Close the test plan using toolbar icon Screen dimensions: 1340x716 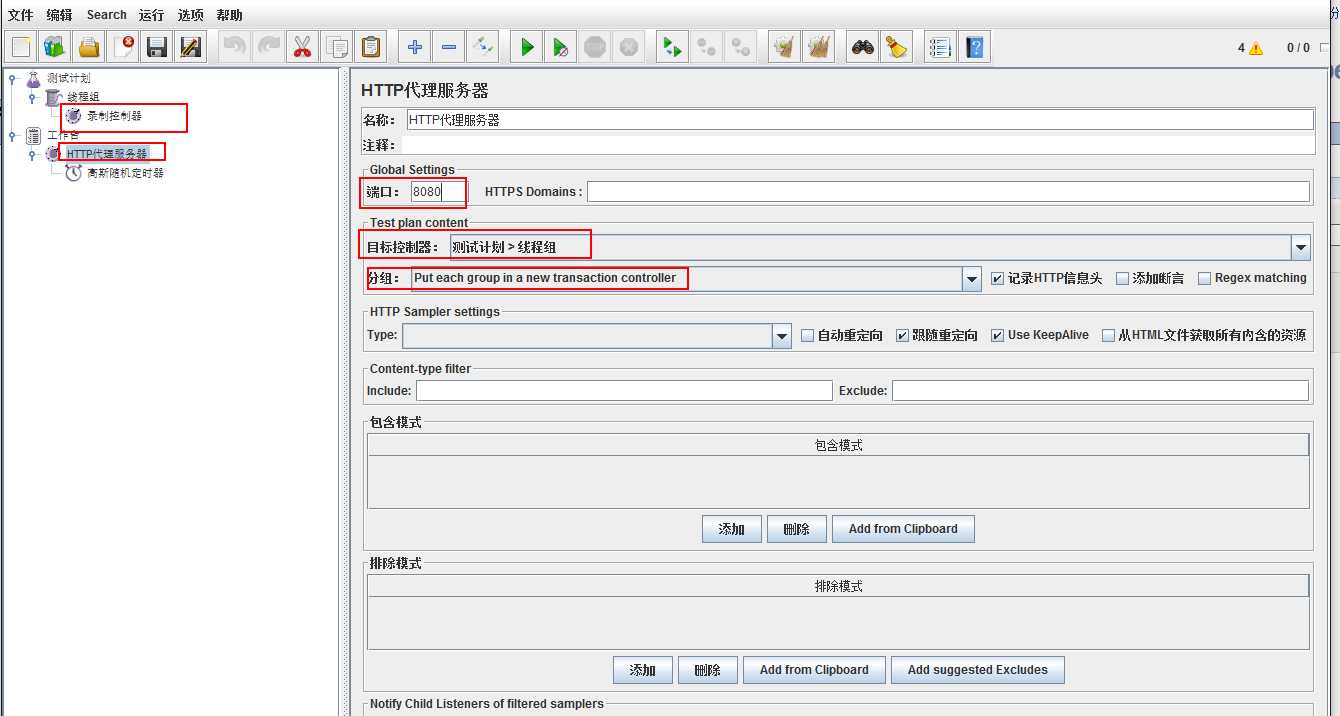pos(123,47)
